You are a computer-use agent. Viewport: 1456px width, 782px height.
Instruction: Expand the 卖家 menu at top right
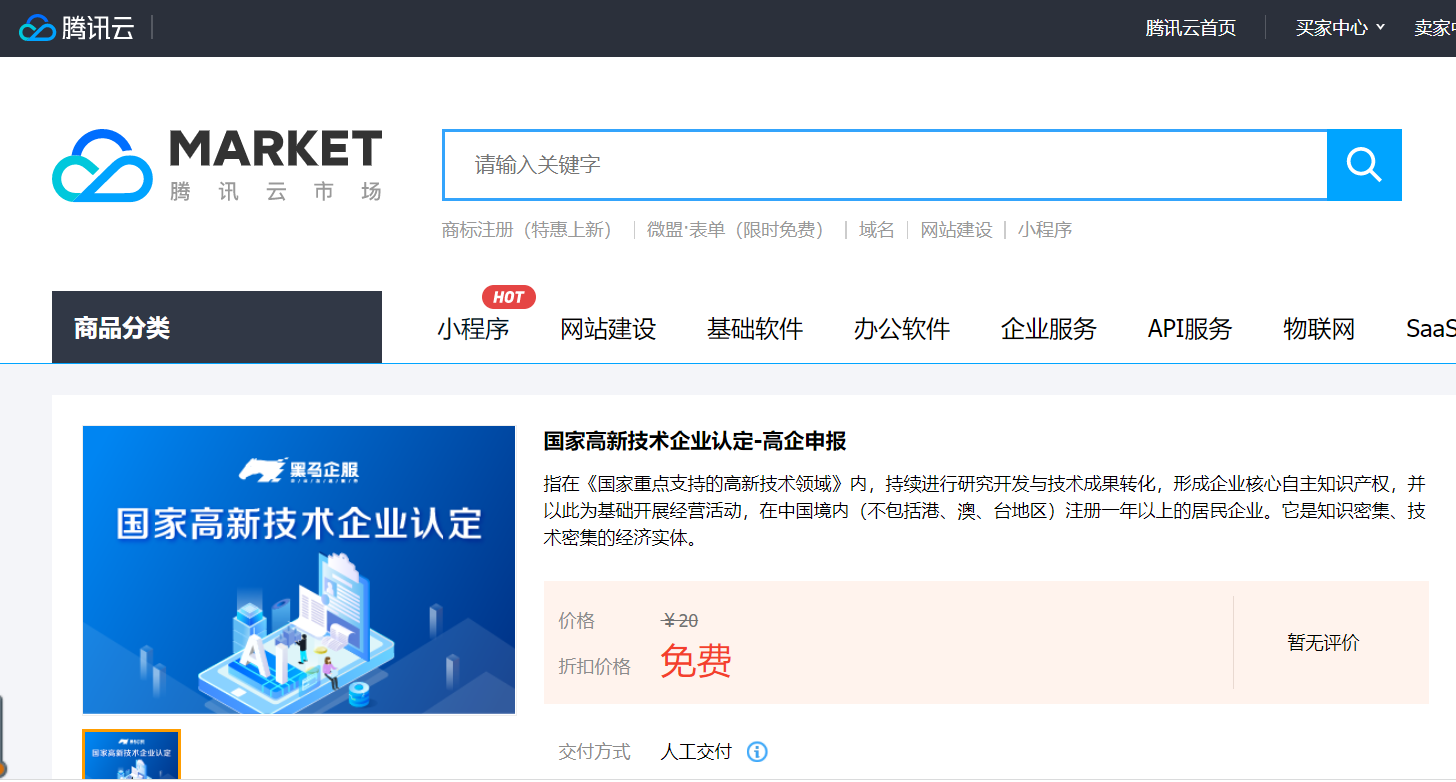click(1432, 27)
